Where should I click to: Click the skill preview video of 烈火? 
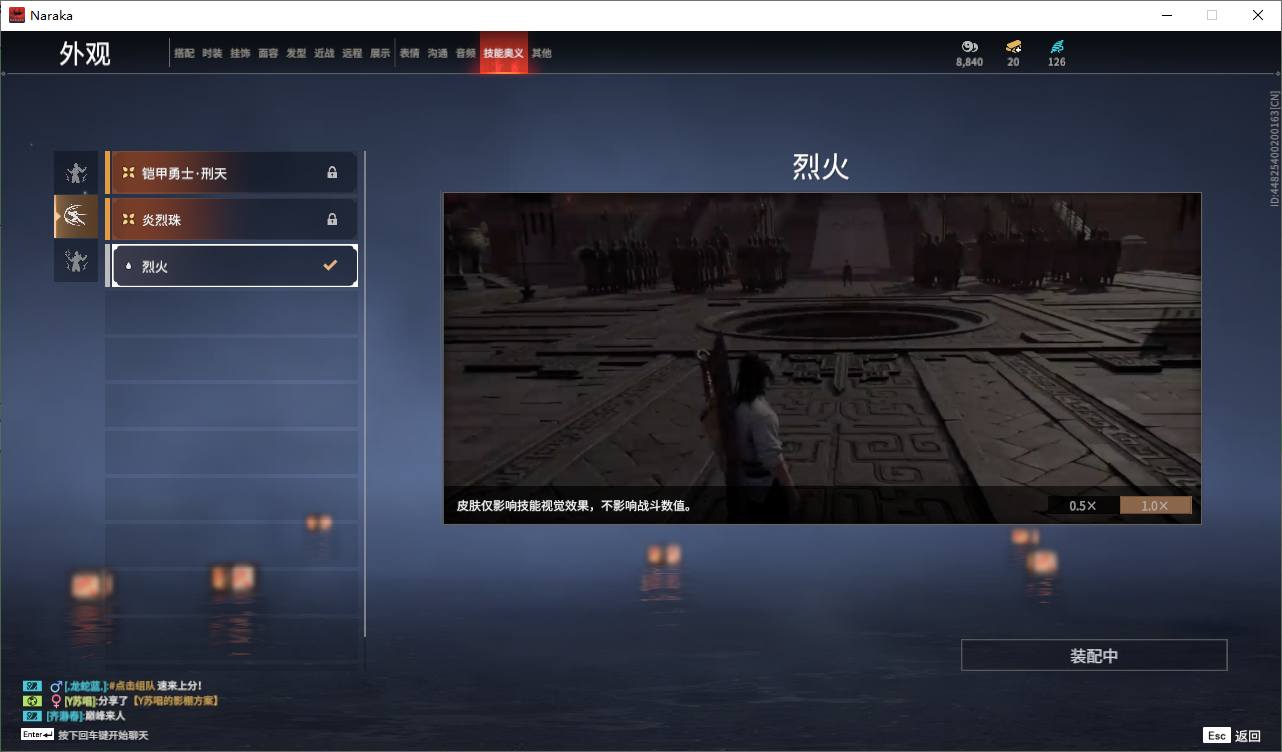click(x=822, y=358)
